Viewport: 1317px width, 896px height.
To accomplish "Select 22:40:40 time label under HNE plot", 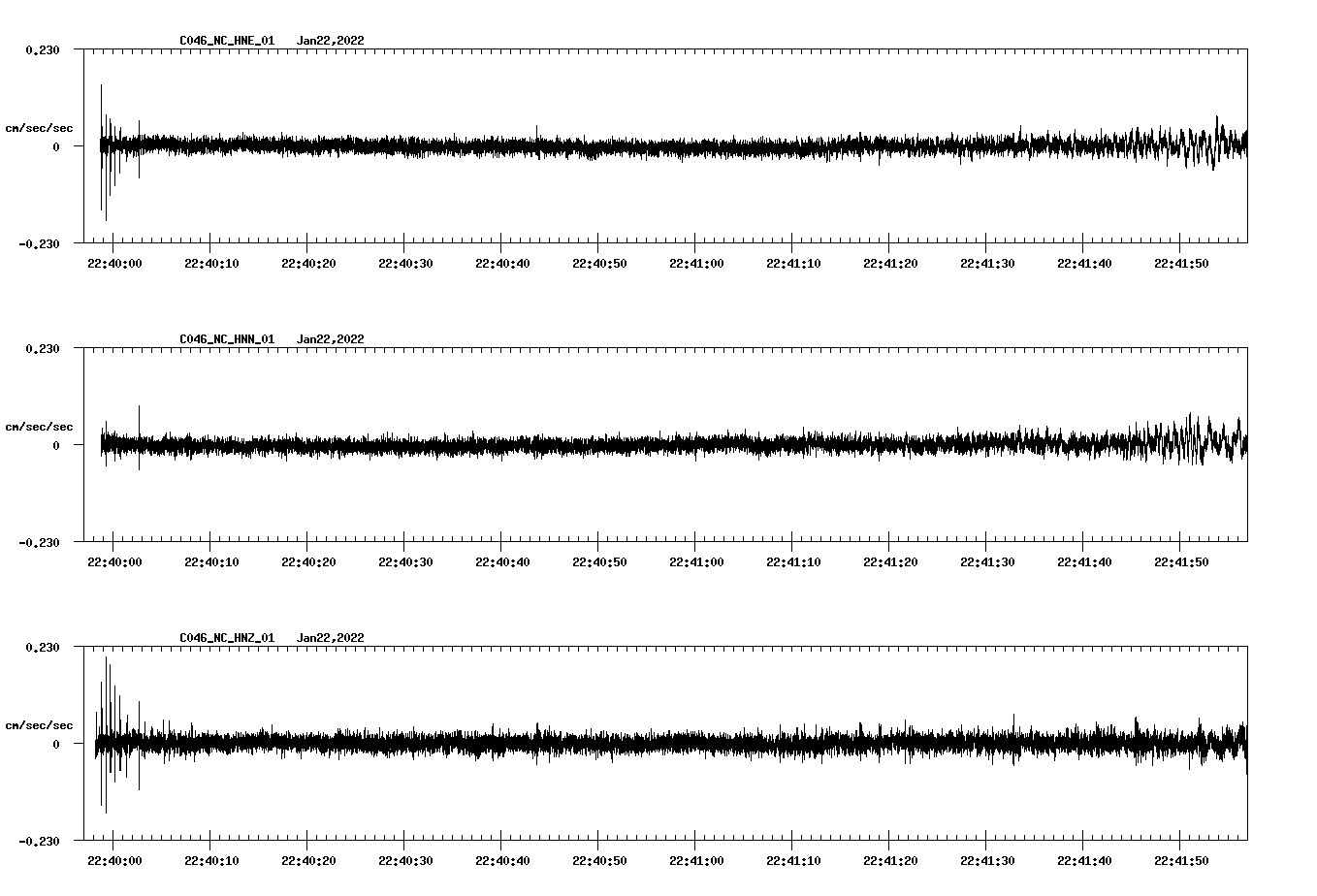I will tap(502, 264).
